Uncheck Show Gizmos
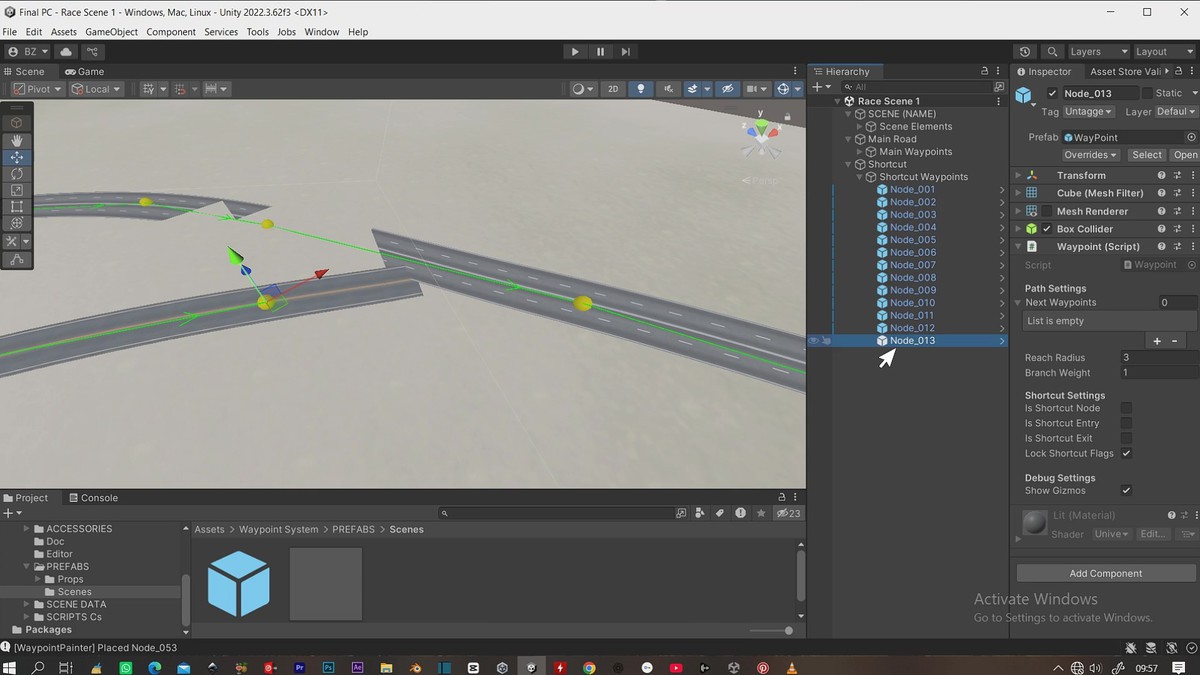The width and height of the screenshot is (1200, 675). point(1126,491)
